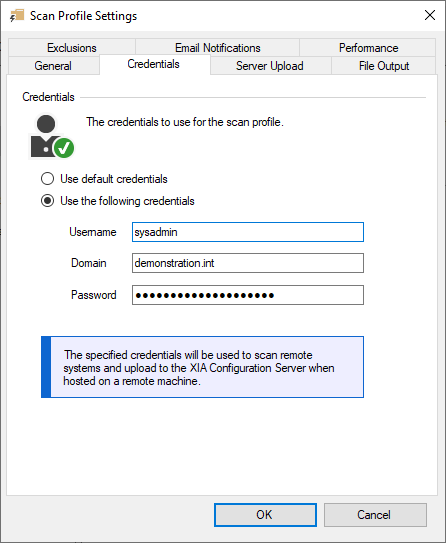Click the Credentials group heading label
Viewport: 446px width, 543px height.
click(48, 97)
